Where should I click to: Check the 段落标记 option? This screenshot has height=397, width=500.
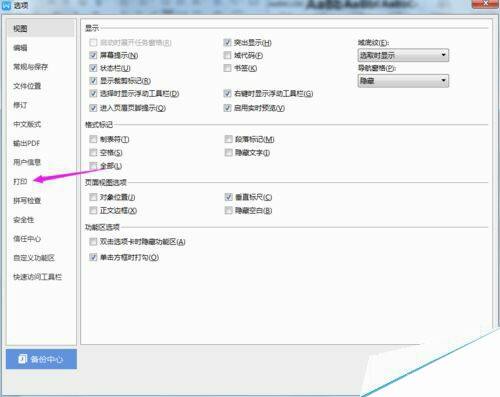(228, 139)
